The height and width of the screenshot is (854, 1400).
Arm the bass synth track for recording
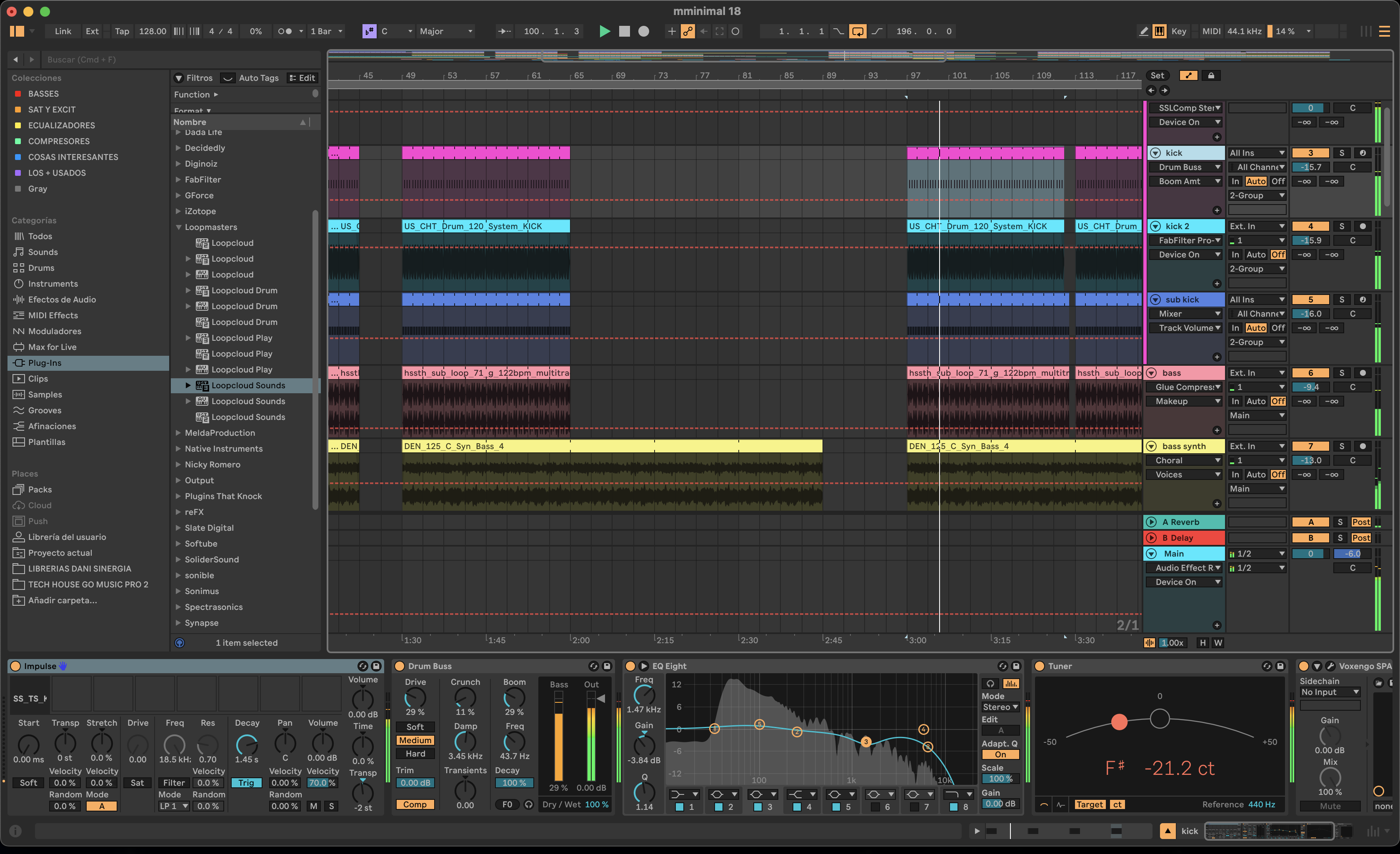(x=1362, y=446)
